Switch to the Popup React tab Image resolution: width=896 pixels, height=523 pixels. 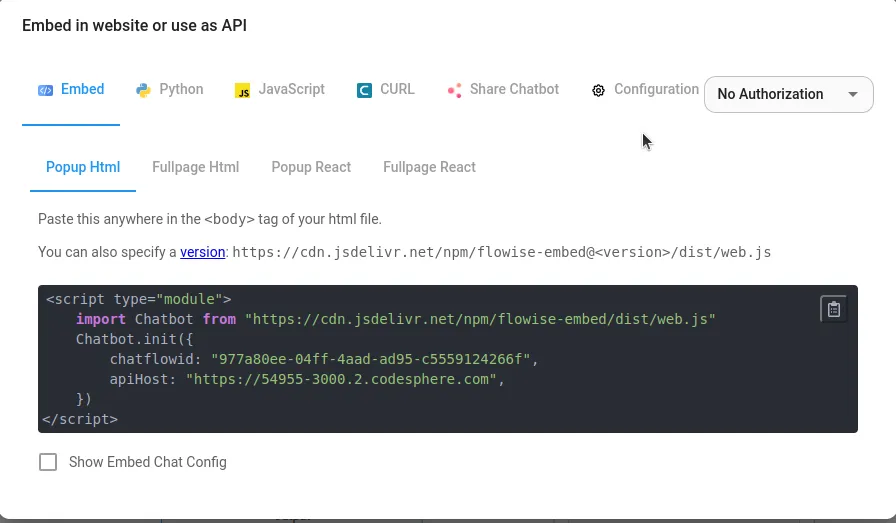[311, 167]
